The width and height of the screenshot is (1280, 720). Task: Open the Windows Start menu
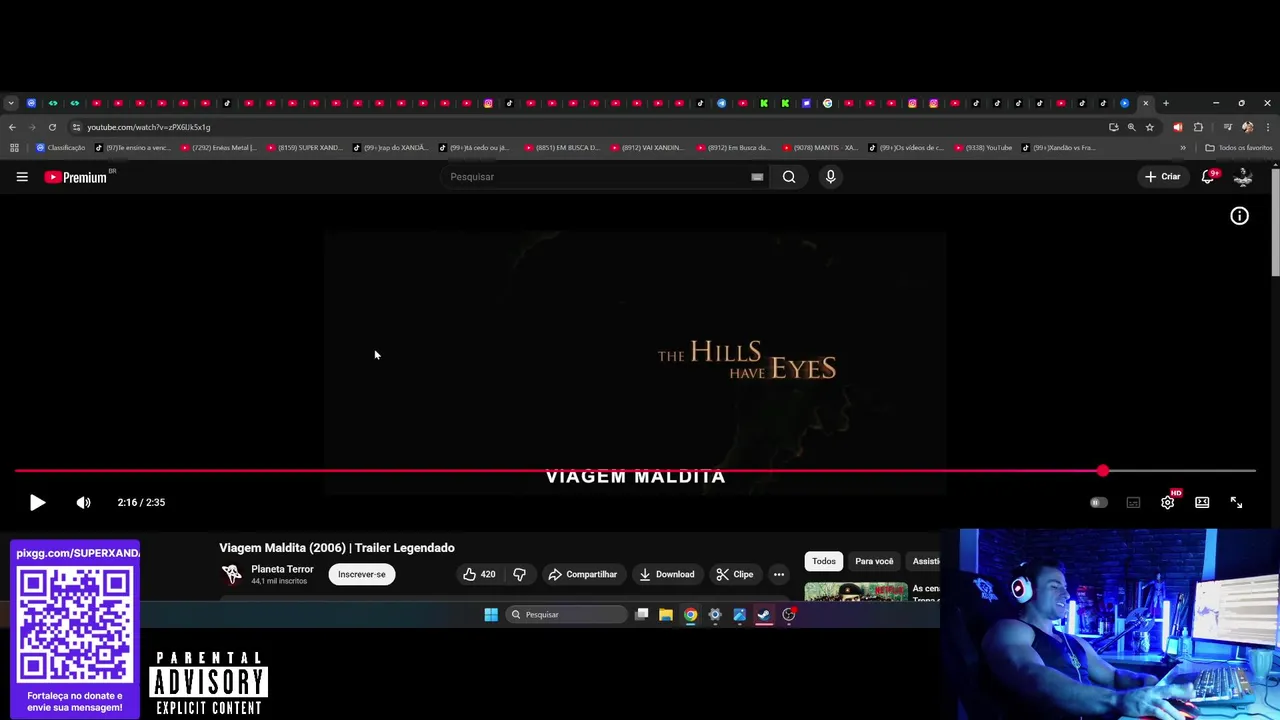point(491,615)
